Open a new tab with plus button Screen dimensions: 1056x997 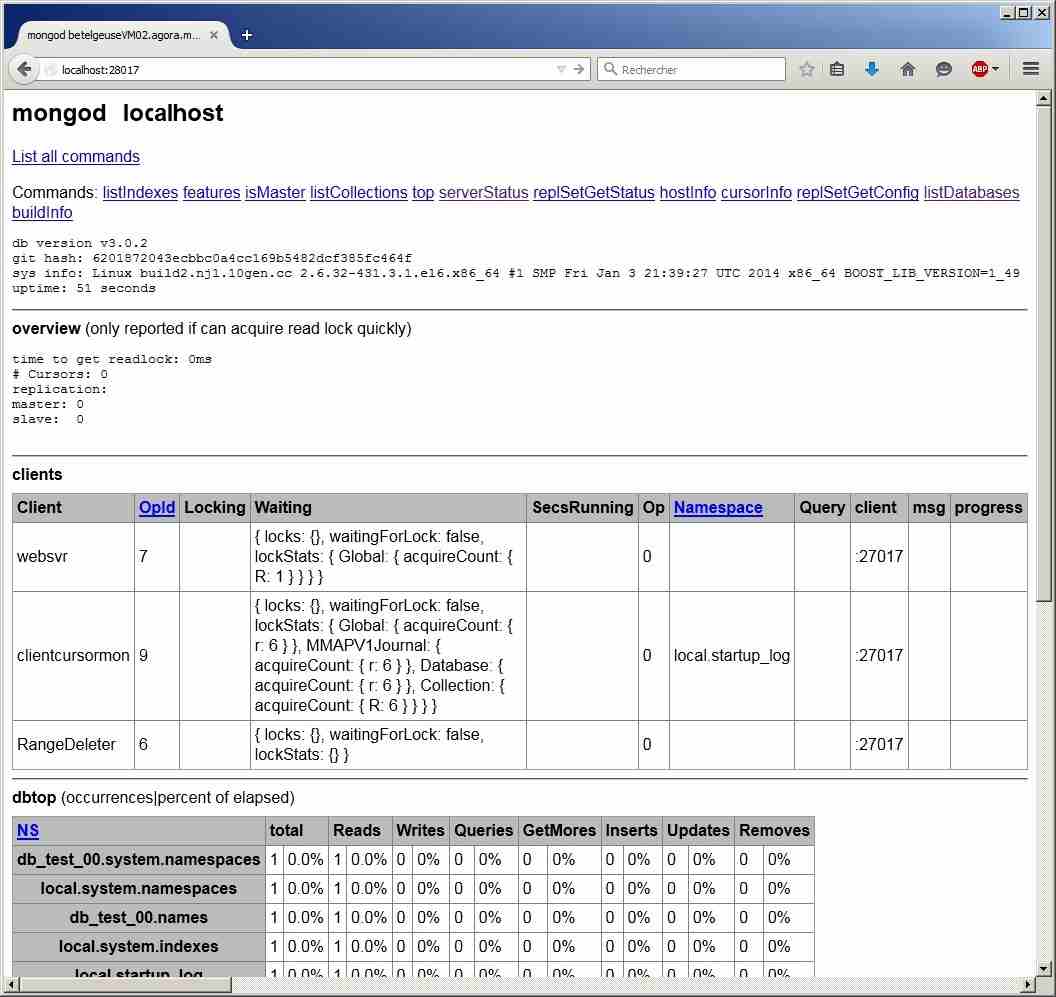coord(247,35)
